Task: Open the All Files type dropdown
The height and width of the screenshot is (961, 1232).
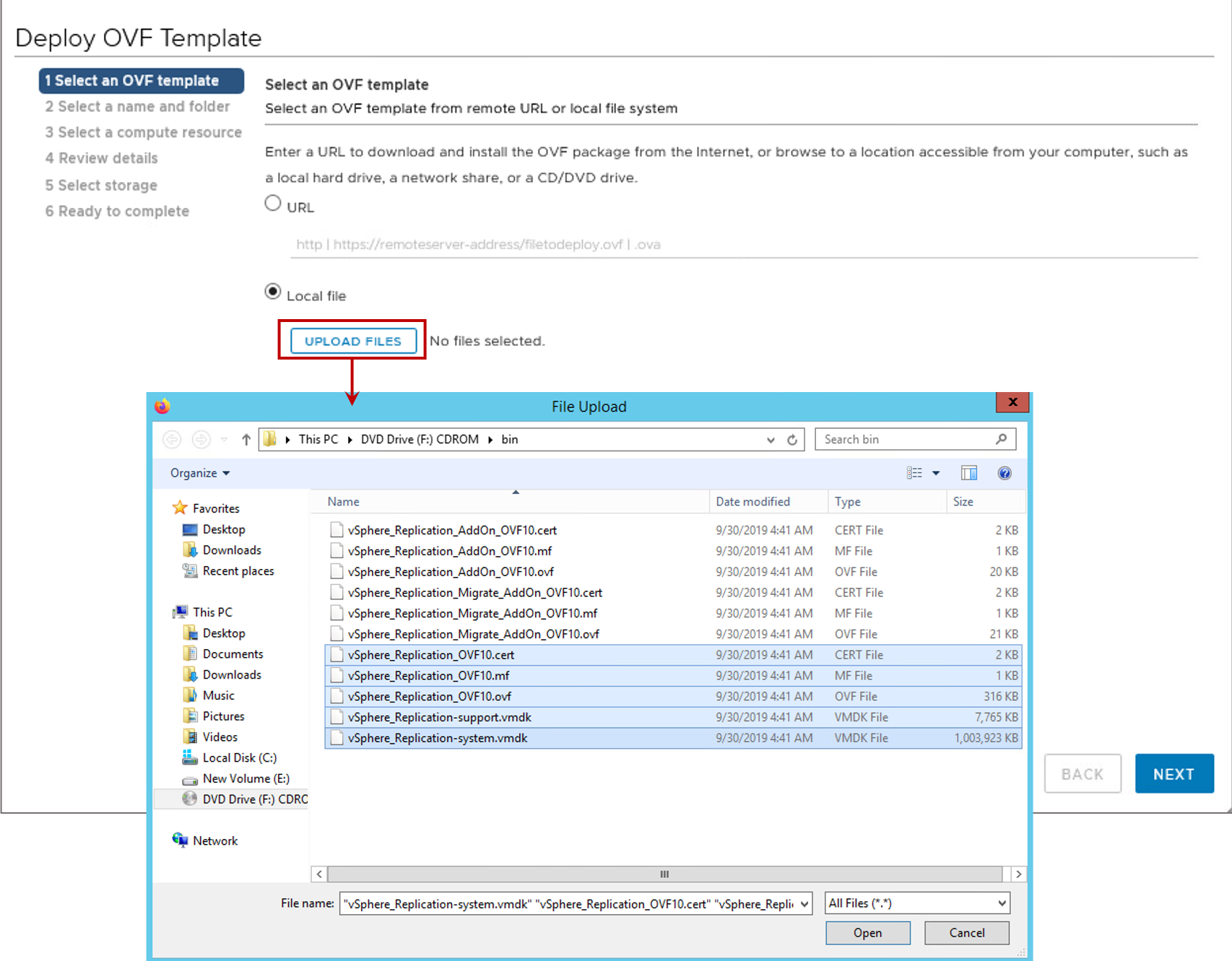Action: point(917,903)
